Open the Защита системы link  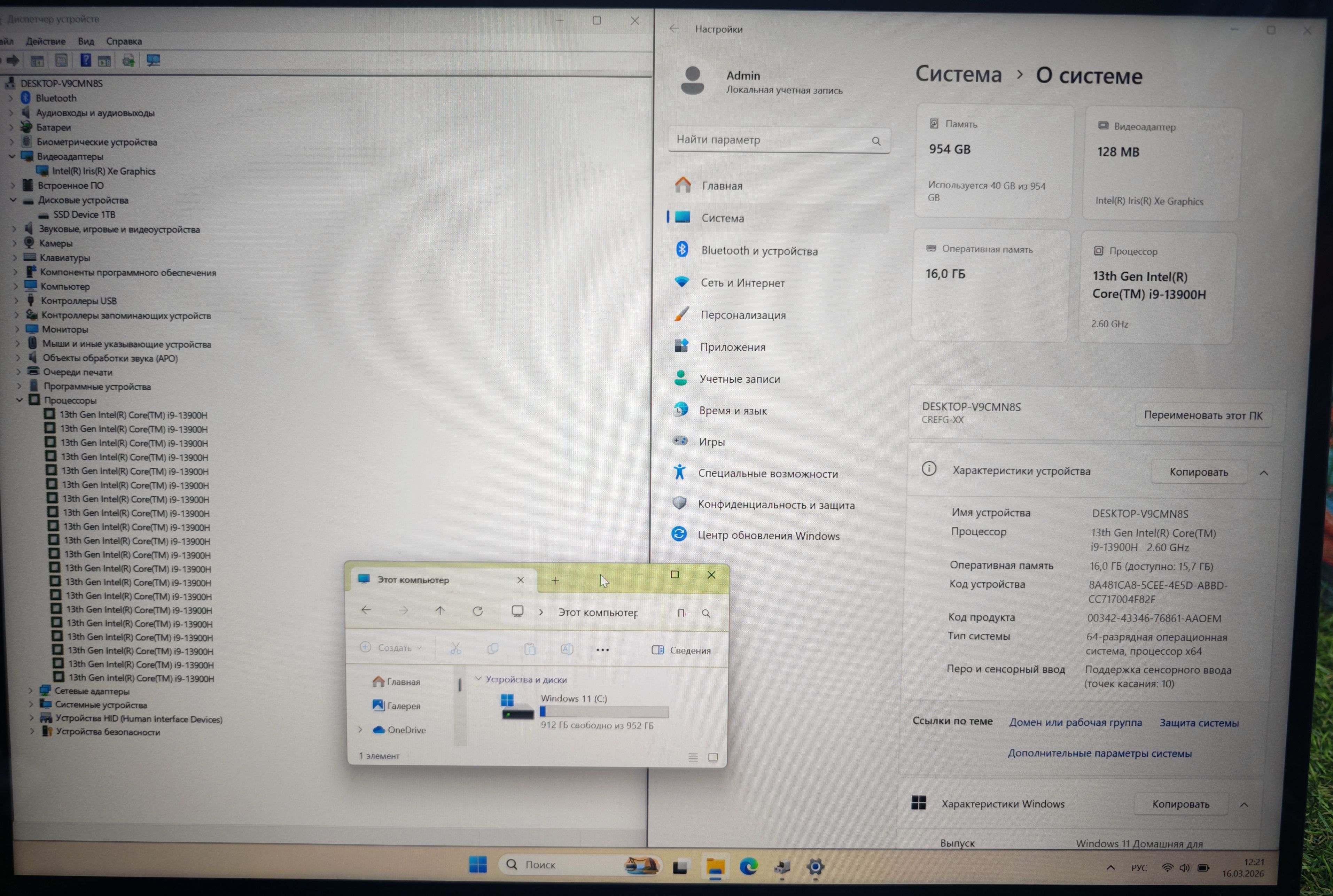click(x=1199, y=723)
